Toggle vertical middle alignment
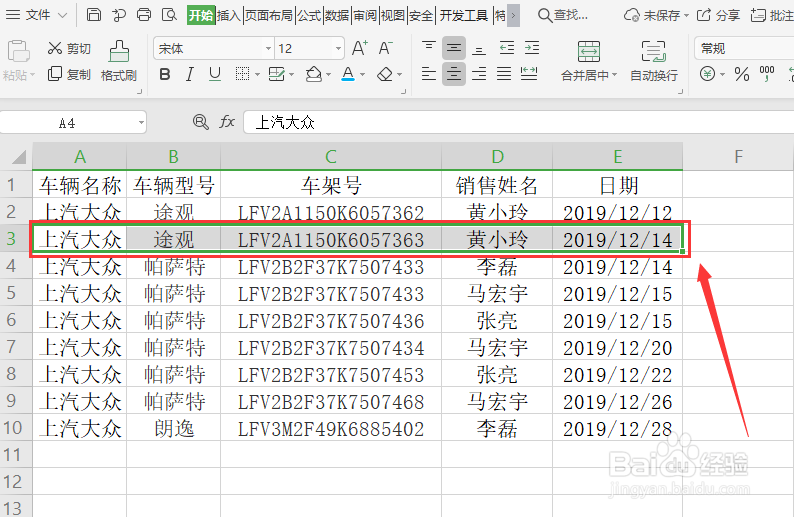The width and height of the screenshot is (794, 517). point(454,48)
